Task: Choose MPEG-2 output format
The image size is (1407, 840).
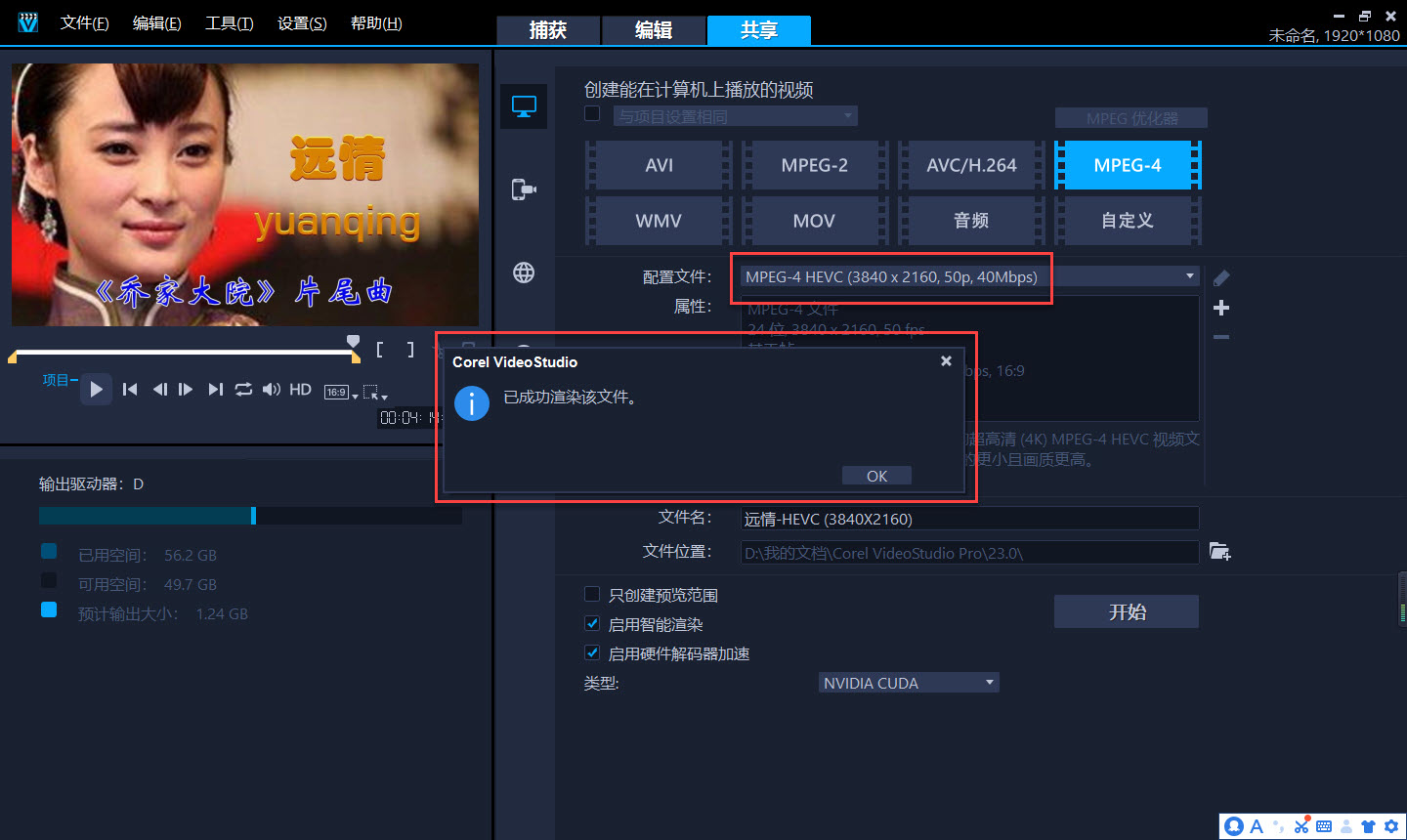Action: 815,165
